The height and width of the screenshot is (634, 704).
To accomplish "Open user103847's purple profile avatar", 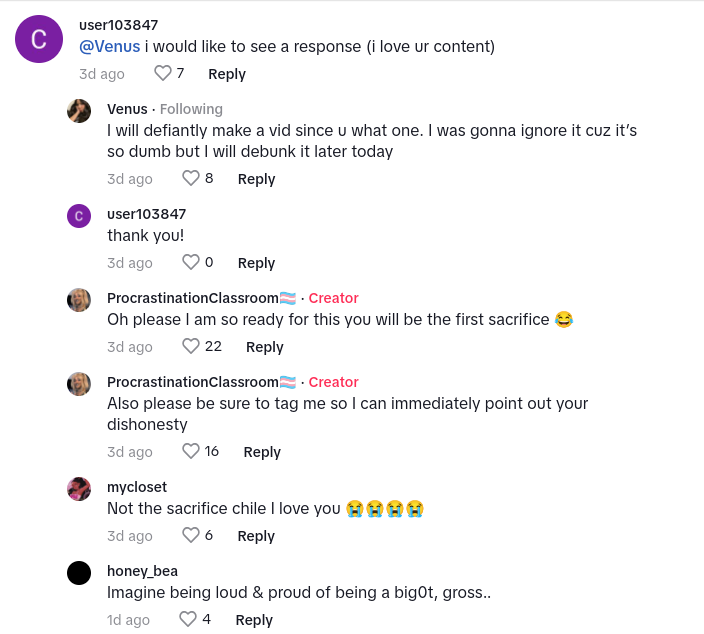I will (x=40, y=39).
